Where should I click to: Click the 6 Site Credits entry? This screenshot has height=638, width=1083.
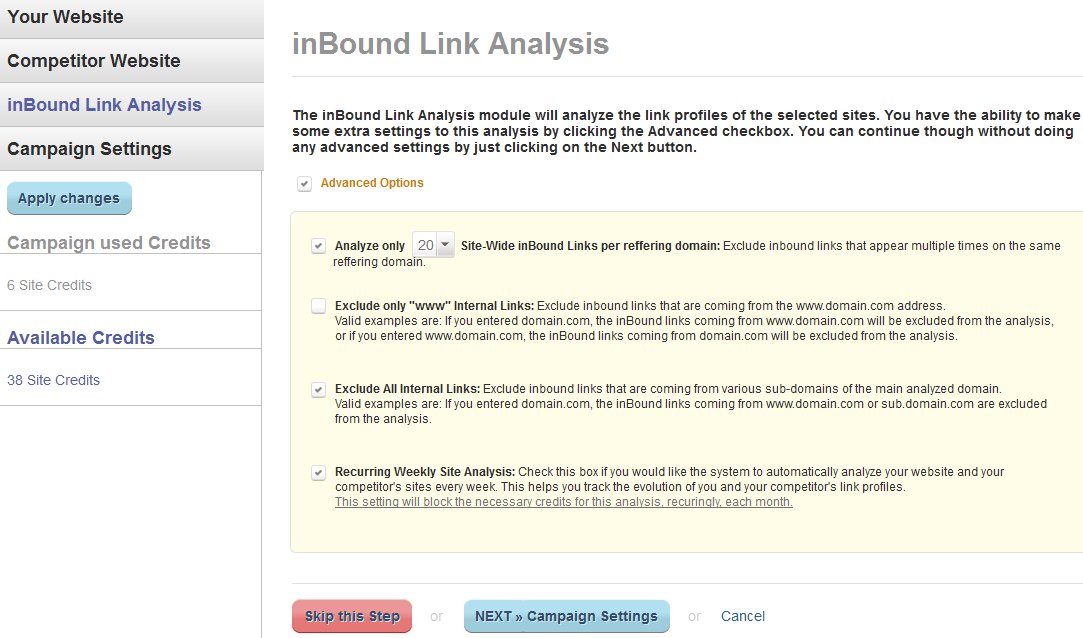[x=50, y=285]
